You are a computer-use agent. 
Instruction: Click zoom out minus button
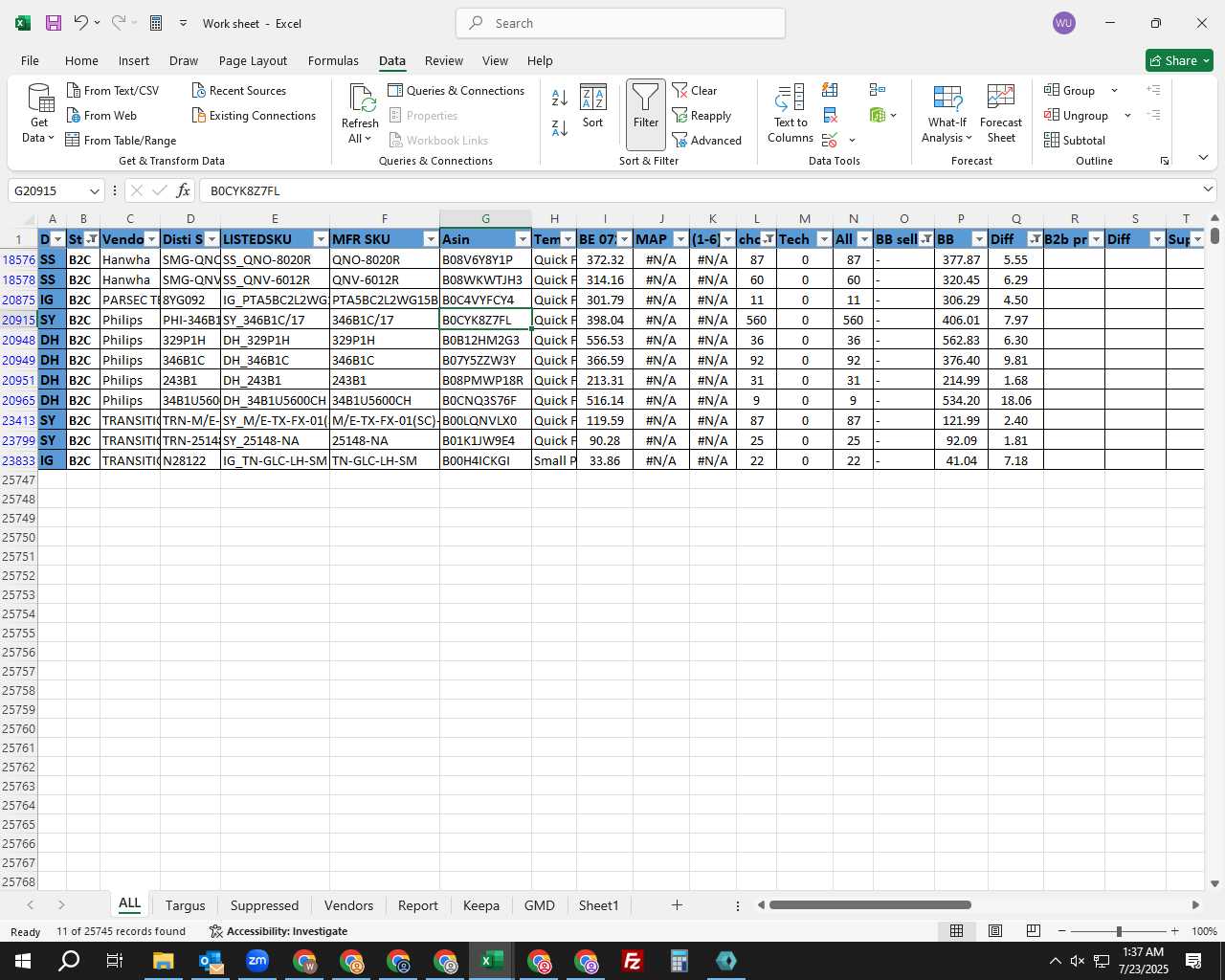(1062, 931)
